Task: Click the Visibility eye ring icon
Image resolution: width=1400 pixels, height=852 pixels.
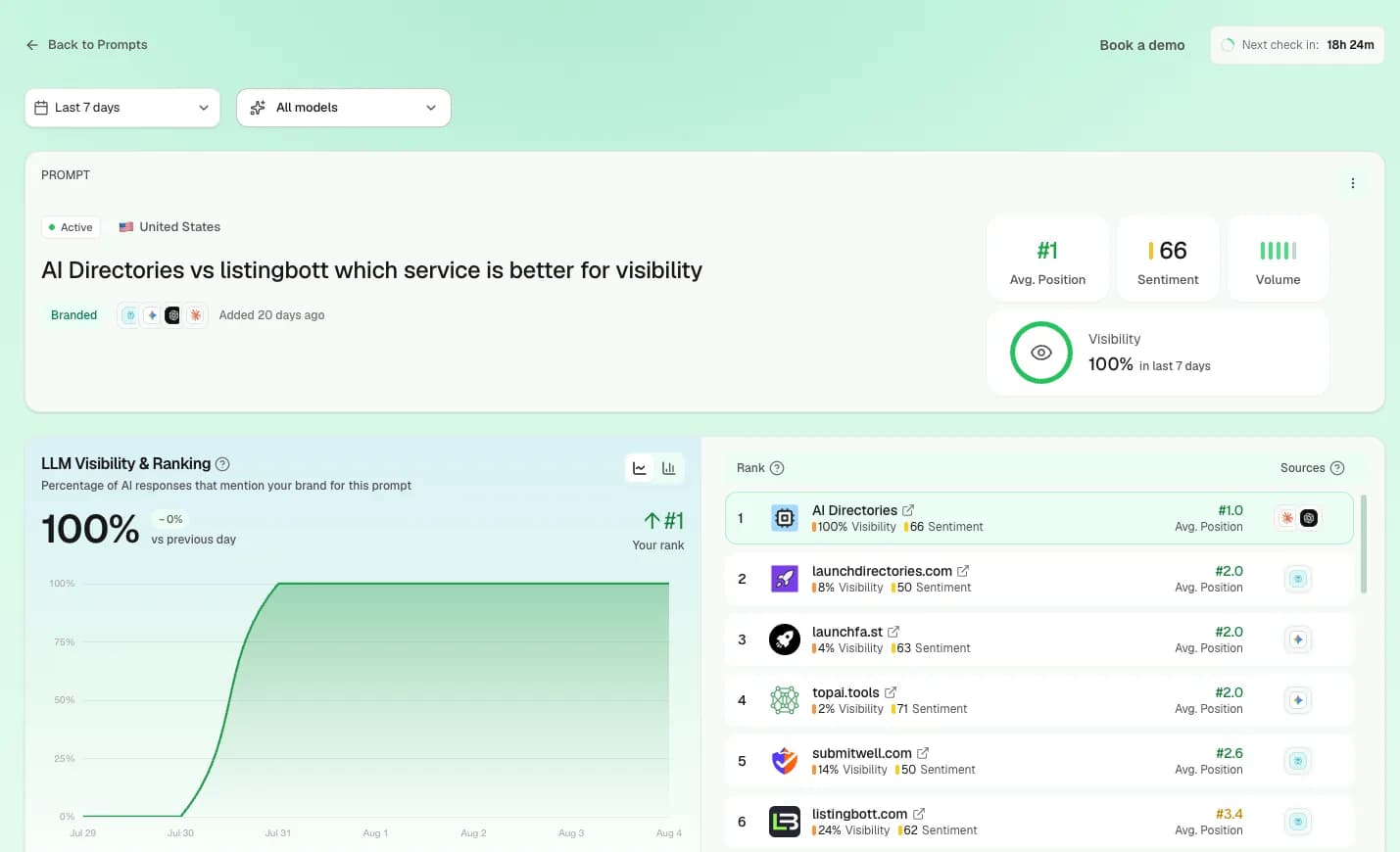Action: [1041, 353]
